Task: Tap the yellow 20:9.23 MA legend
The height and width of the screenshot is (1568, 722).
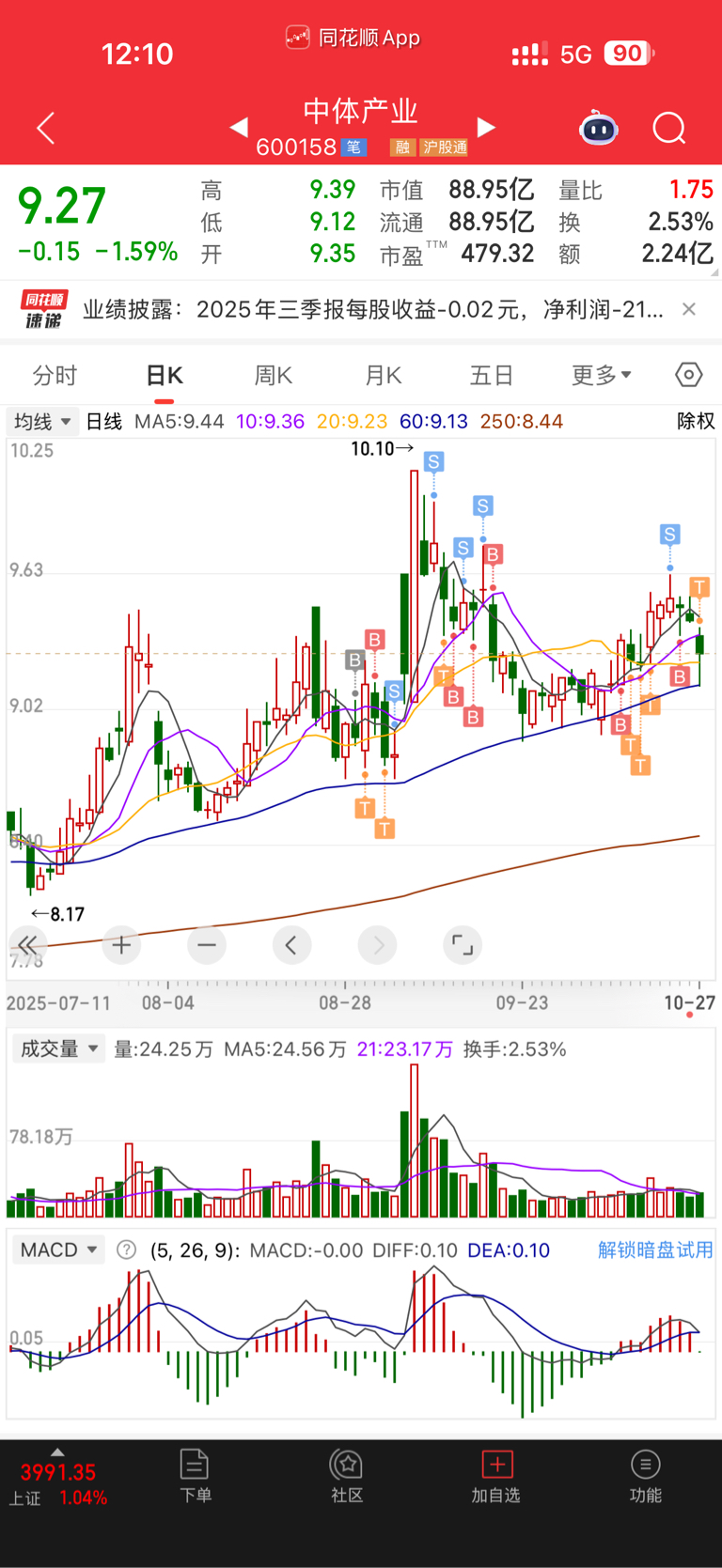Action: pyautogui.click(x=353, y=422)
